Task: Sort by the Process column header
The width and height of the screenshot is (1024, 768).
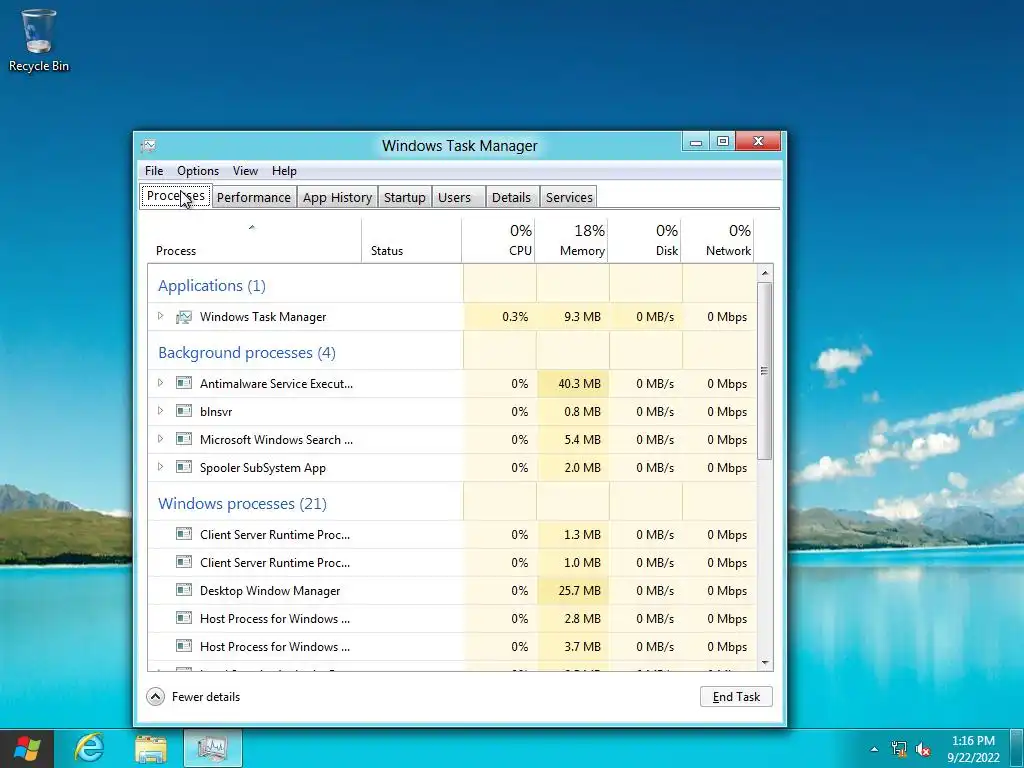Action: pos(254,241)
